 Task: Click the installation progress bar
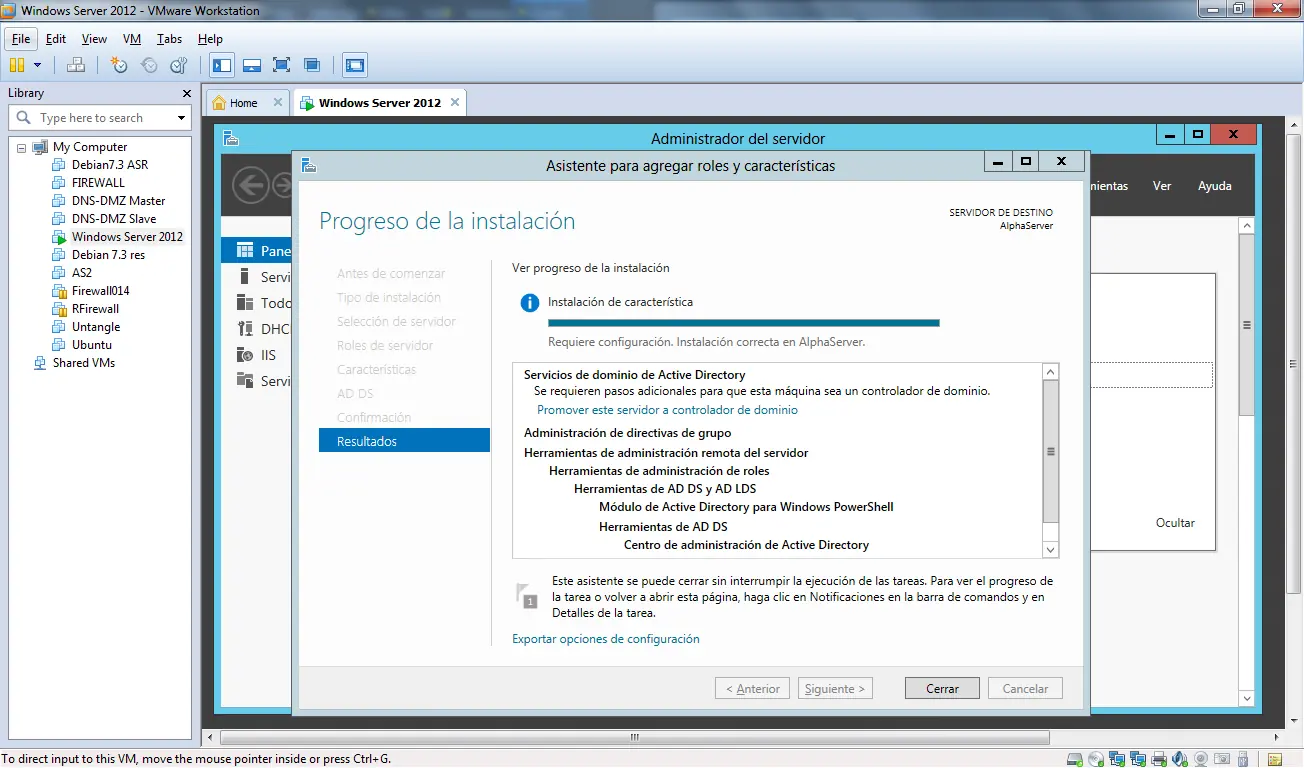pos(744,323)
